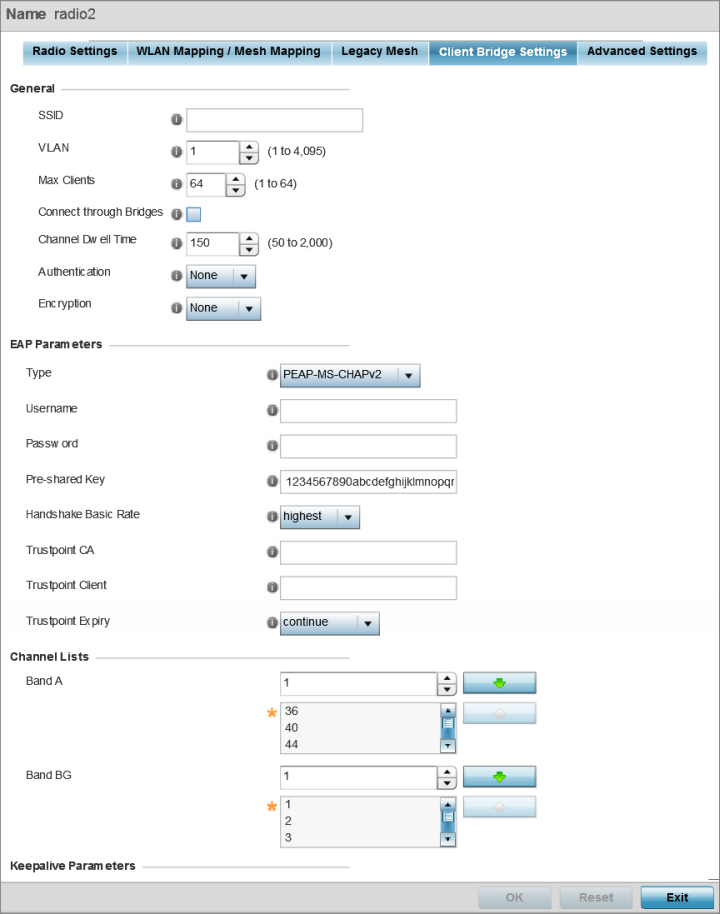Increase Channel Dwell Time with up arrow
This screenshot has width=720, height=914.
click(249, 238)
